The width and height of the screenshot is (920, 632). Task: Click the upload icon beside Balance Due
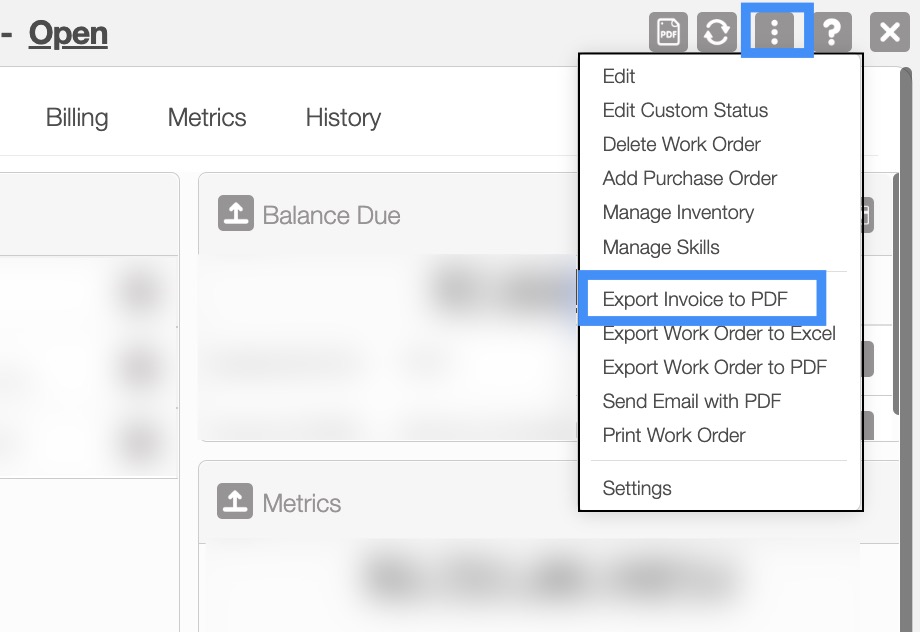pos(236,214)
